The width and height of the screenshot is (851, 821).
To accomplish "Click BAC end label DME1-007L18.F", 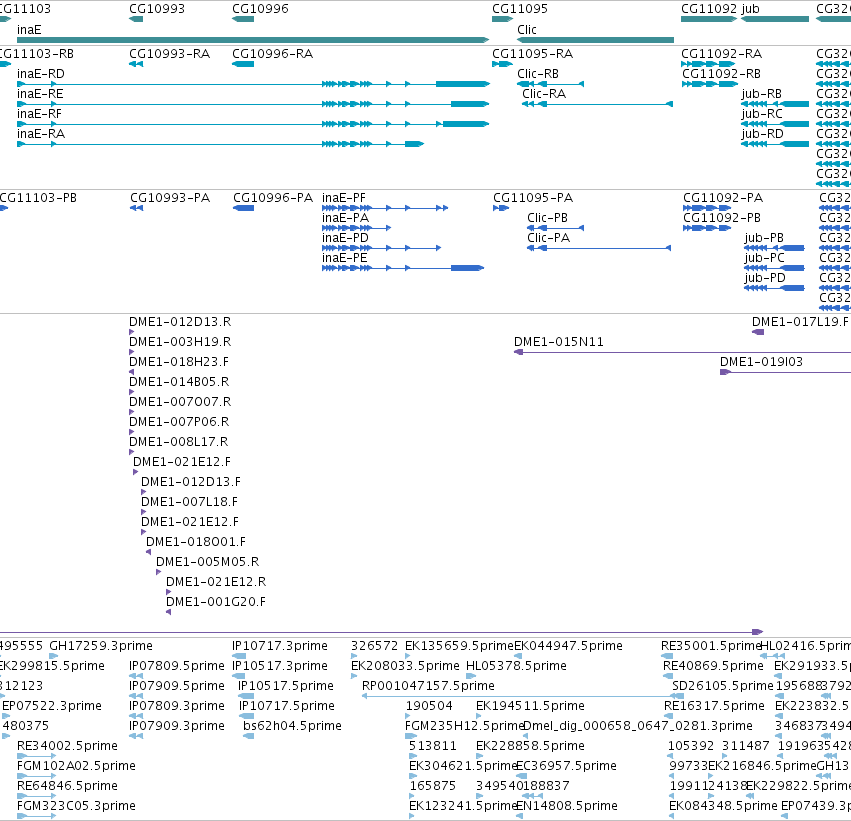I will click(189, 502).
